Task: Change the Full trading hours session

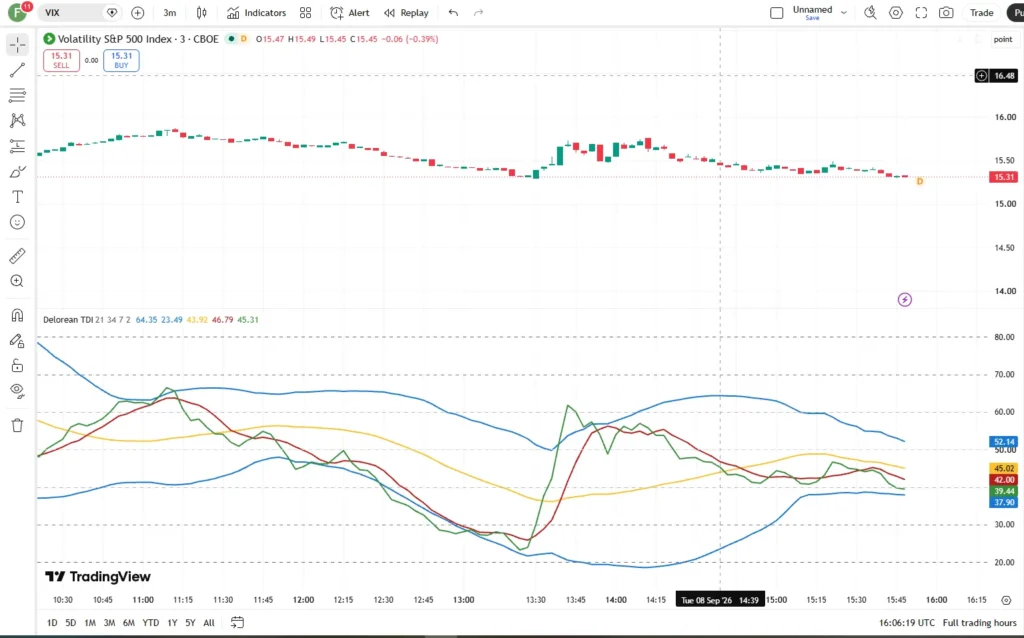Action: coord(979,623)
